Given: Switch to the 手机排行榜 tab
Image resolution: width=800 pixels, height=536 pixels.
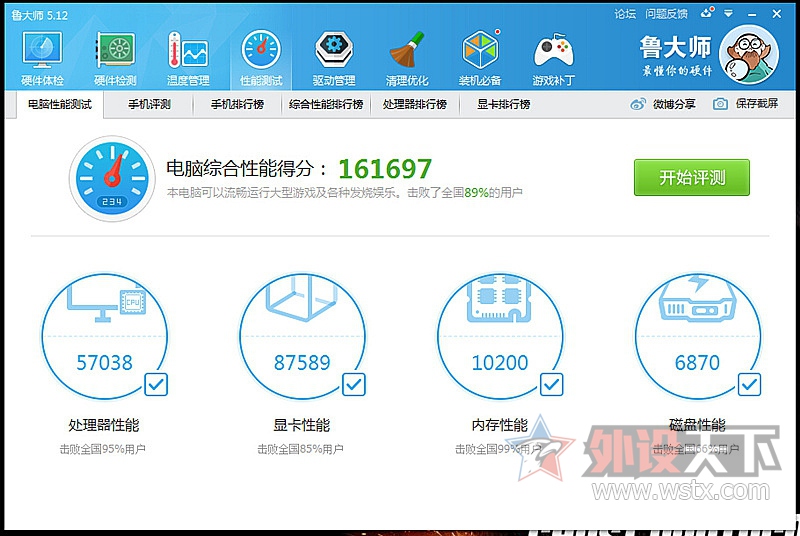Looking at the screenshot, I should (237, 105).
